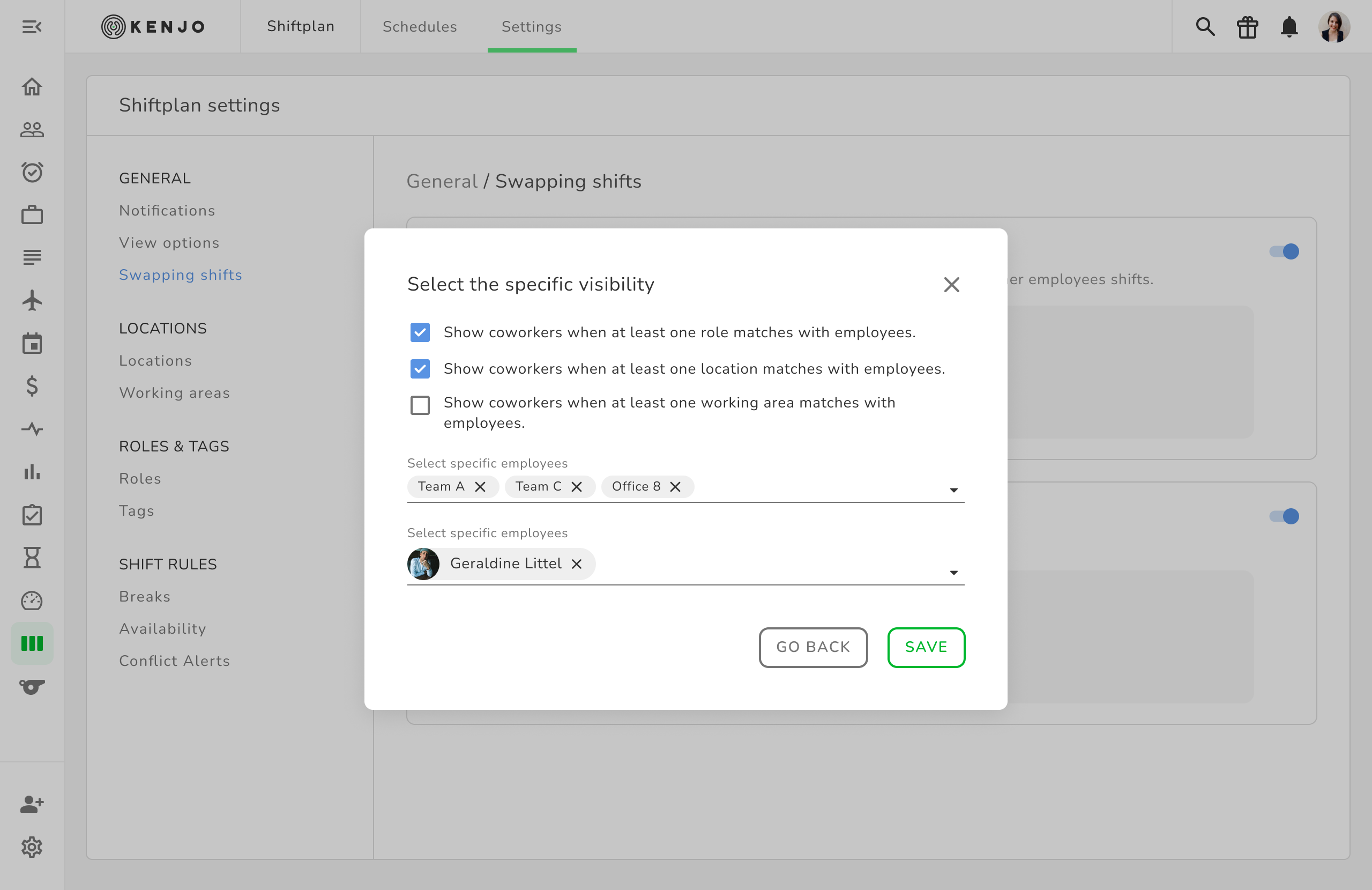Click the home icon in the sidebar
1372x890 pixels.
(x=32, y=86)
